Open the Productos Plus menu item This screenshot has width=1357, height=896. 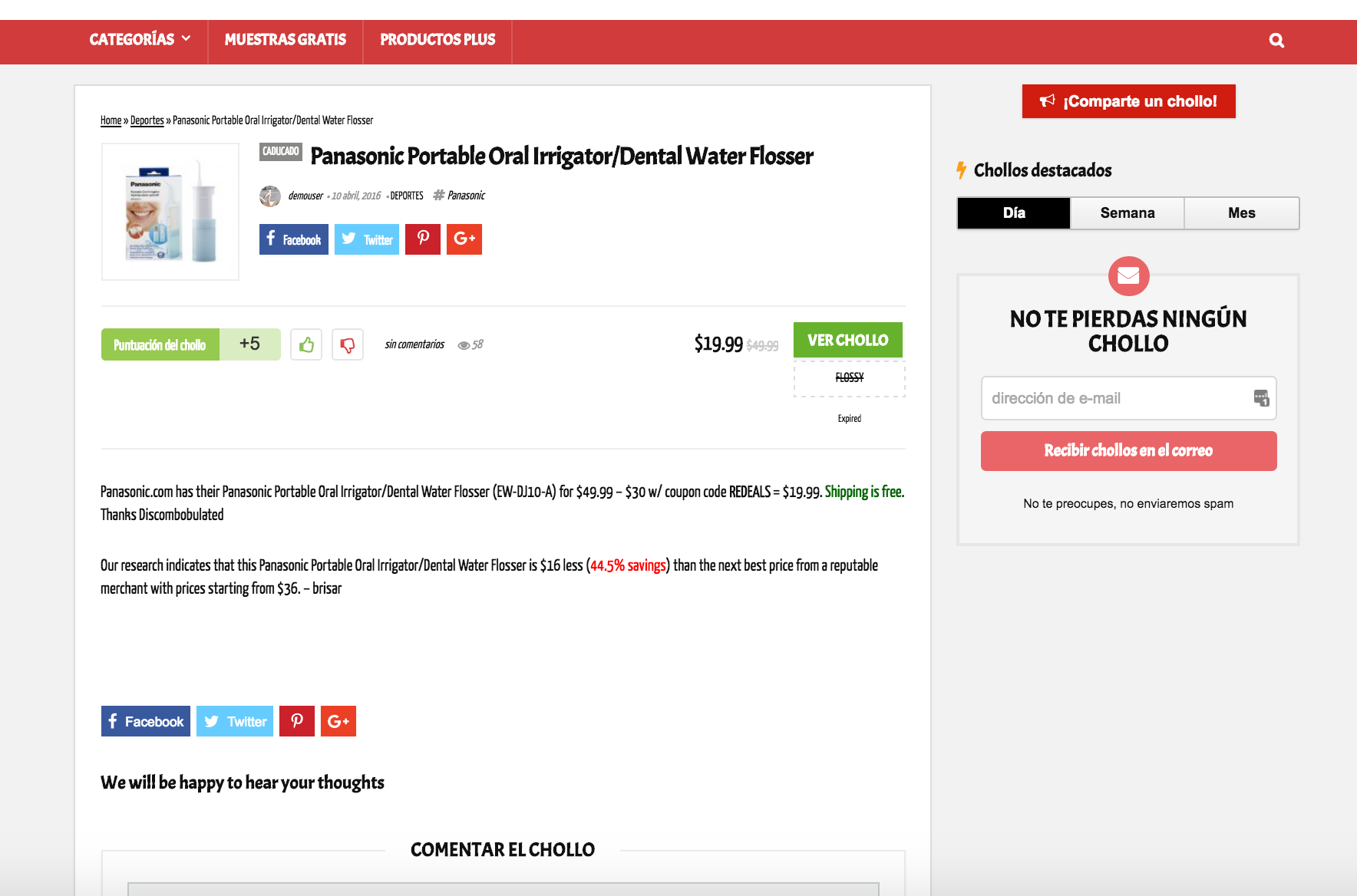[437, 40]
